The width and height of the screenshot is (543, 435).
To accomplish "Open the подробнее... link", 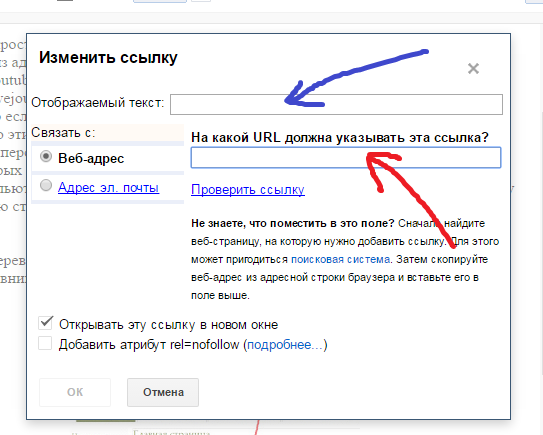I will 285,345.
